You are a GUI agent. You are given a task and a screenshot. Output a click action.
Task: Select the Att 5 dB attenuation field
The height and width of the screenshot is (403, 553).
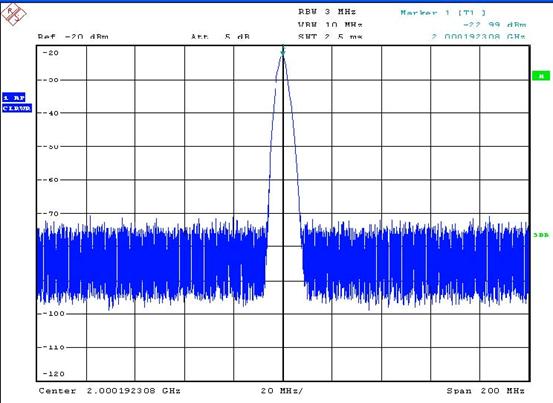220,36
